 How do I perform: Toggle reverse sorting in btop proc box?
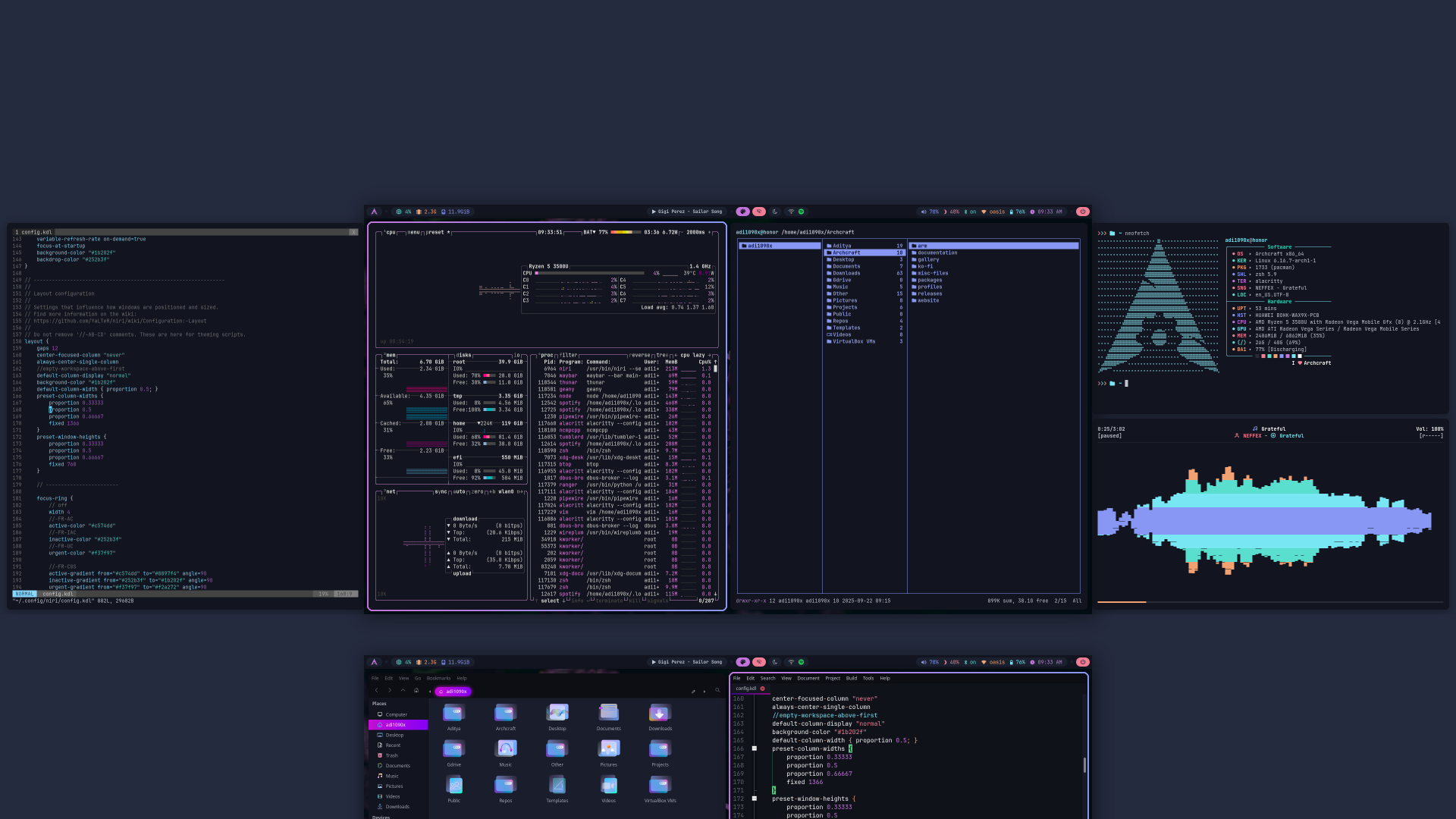point(639,355)
